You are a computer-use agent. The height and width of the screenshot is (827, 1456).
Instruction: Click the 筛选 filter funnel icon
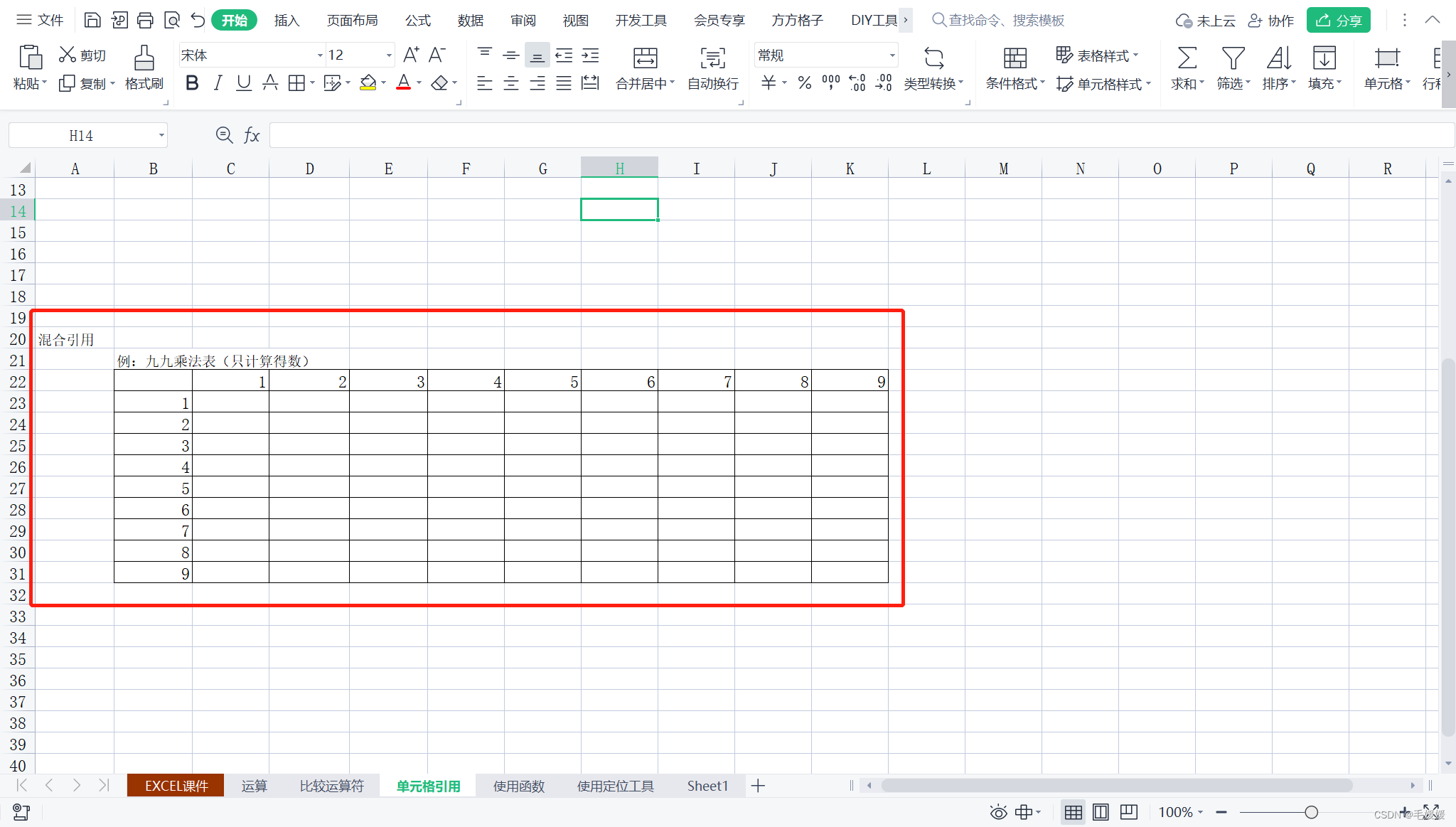click(x=1233, y=58)
